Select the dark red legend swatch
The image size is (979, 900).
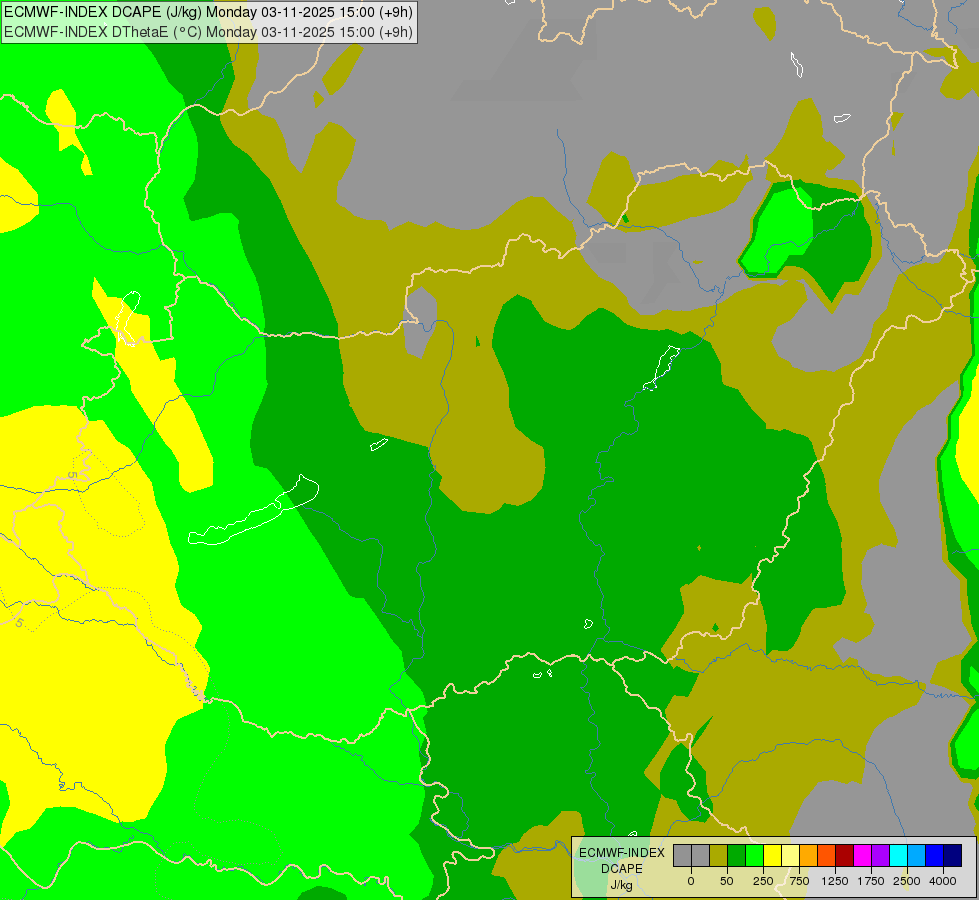(845, 856)
